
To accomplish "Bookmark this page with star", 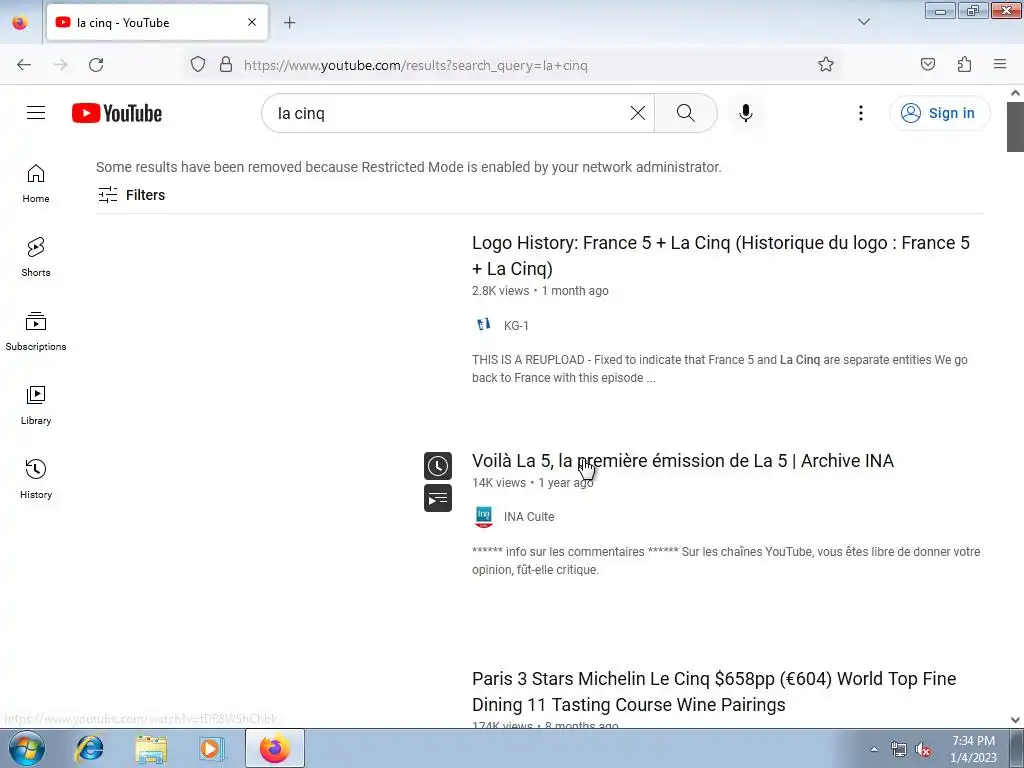I will point(825,65).
